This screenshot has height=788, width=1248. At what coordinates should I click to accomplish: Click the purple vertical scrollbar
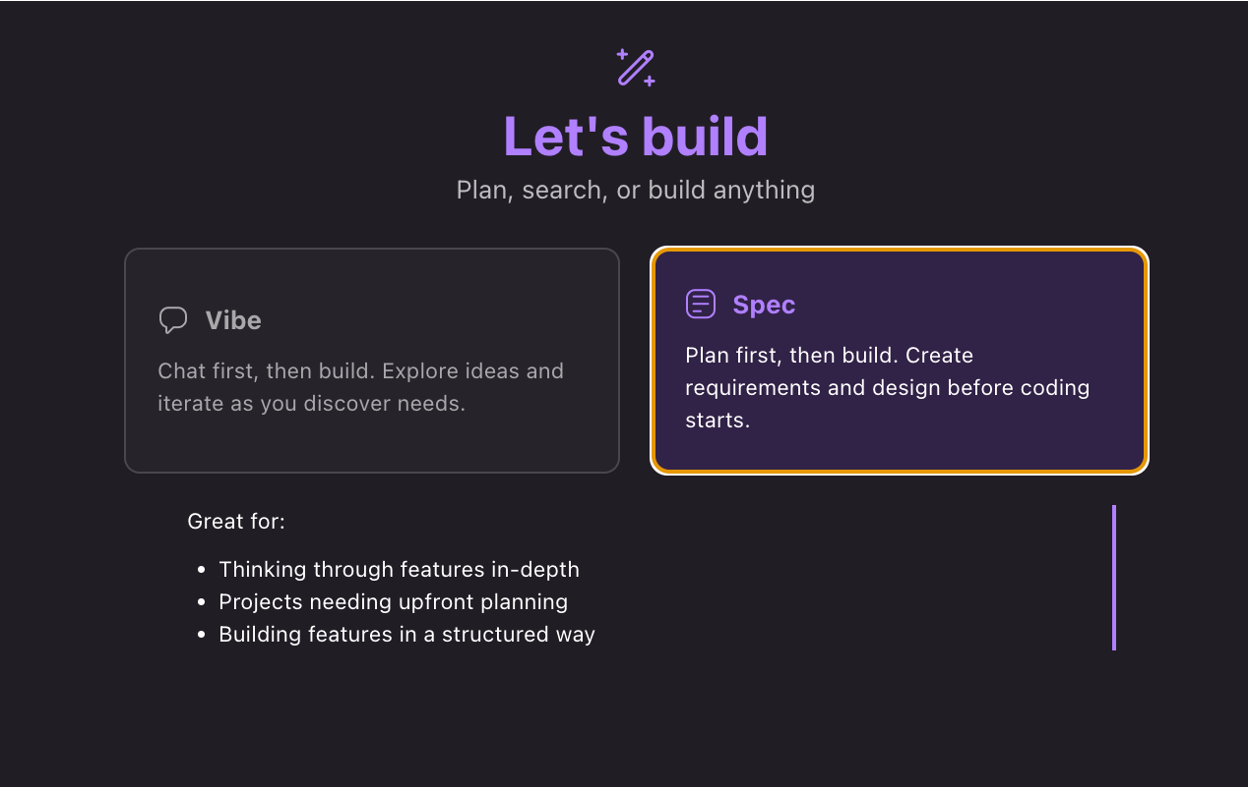tap(1113, 577)
